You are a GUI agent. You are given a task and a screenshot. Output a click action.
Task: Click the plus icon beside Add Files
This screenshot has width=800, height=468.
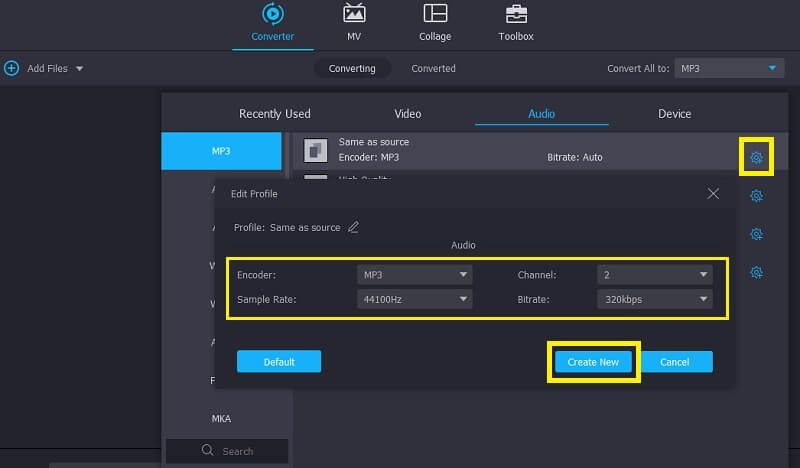point(12,68)
